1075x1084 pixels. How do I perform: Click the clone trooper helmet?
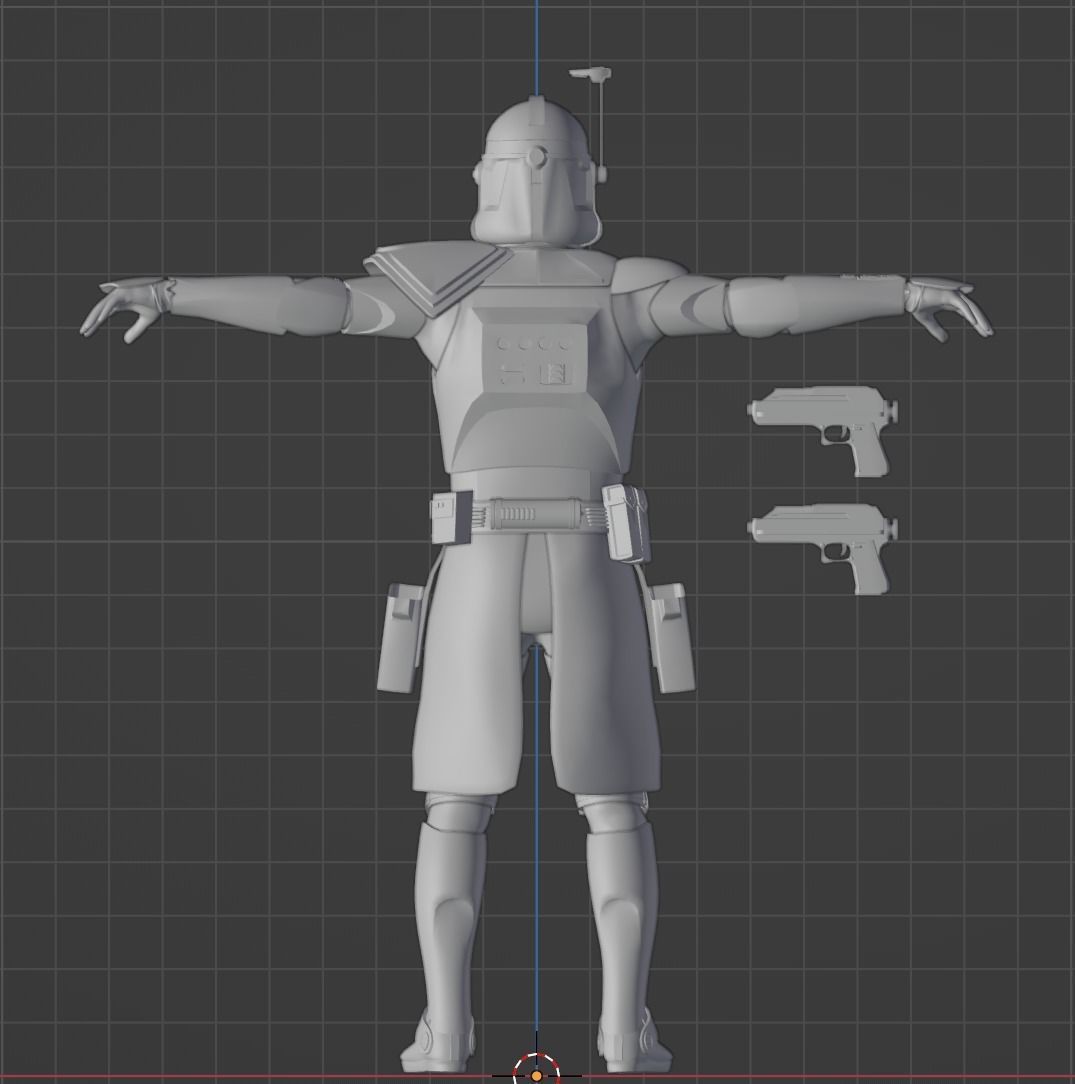tap(534, 173)
